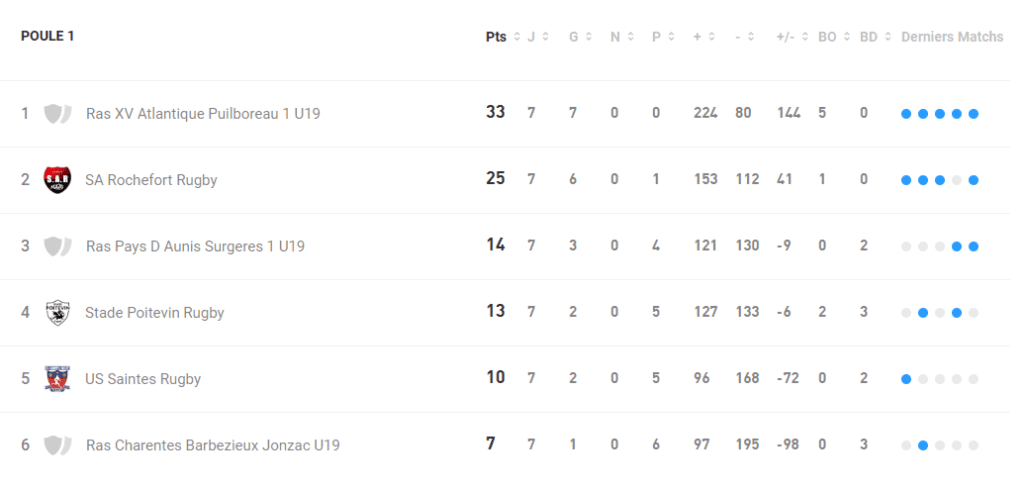Click the Stade Poitevin Rugby crest icon
1024x492 pixels.
coord(58,313)
